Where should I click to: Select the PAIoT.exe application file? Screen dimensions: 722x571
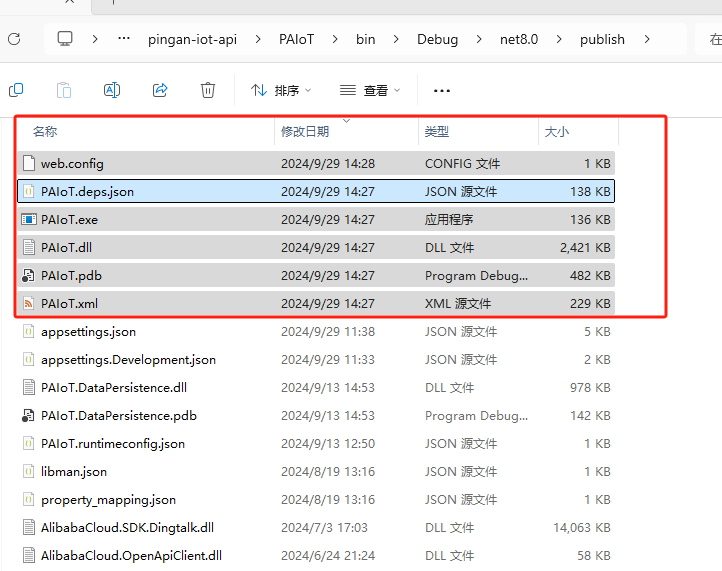[70, 219]
